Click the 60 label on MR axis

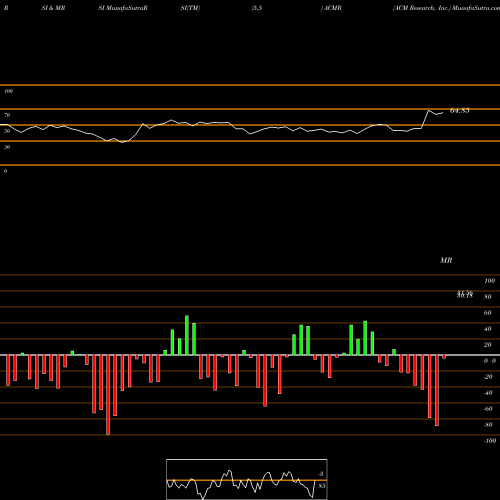click(488, 313)
